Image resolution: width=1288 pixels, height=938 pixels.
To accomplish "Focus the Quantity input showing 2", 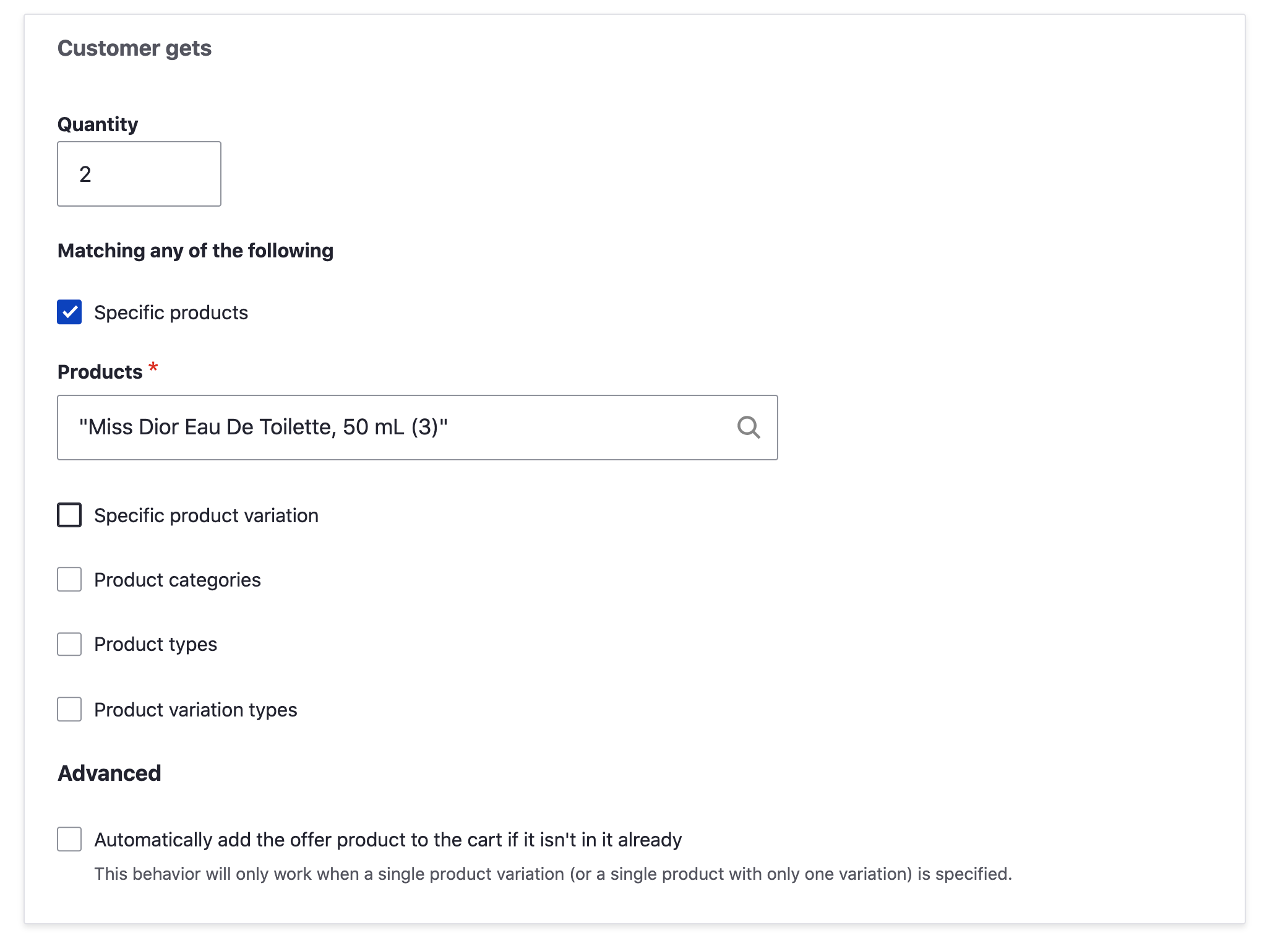I will [139, 174].
